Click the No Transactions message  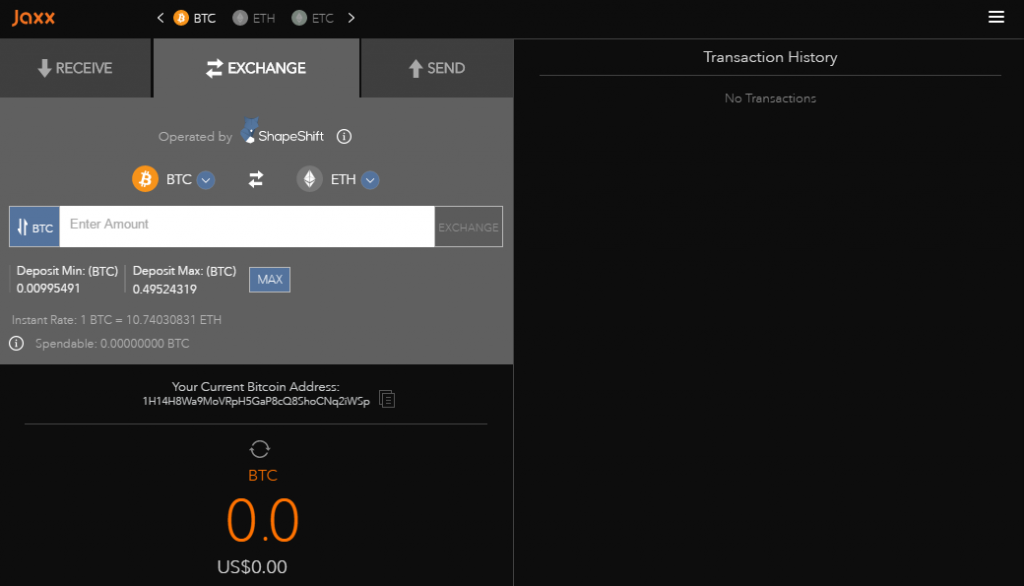(770, 98)
